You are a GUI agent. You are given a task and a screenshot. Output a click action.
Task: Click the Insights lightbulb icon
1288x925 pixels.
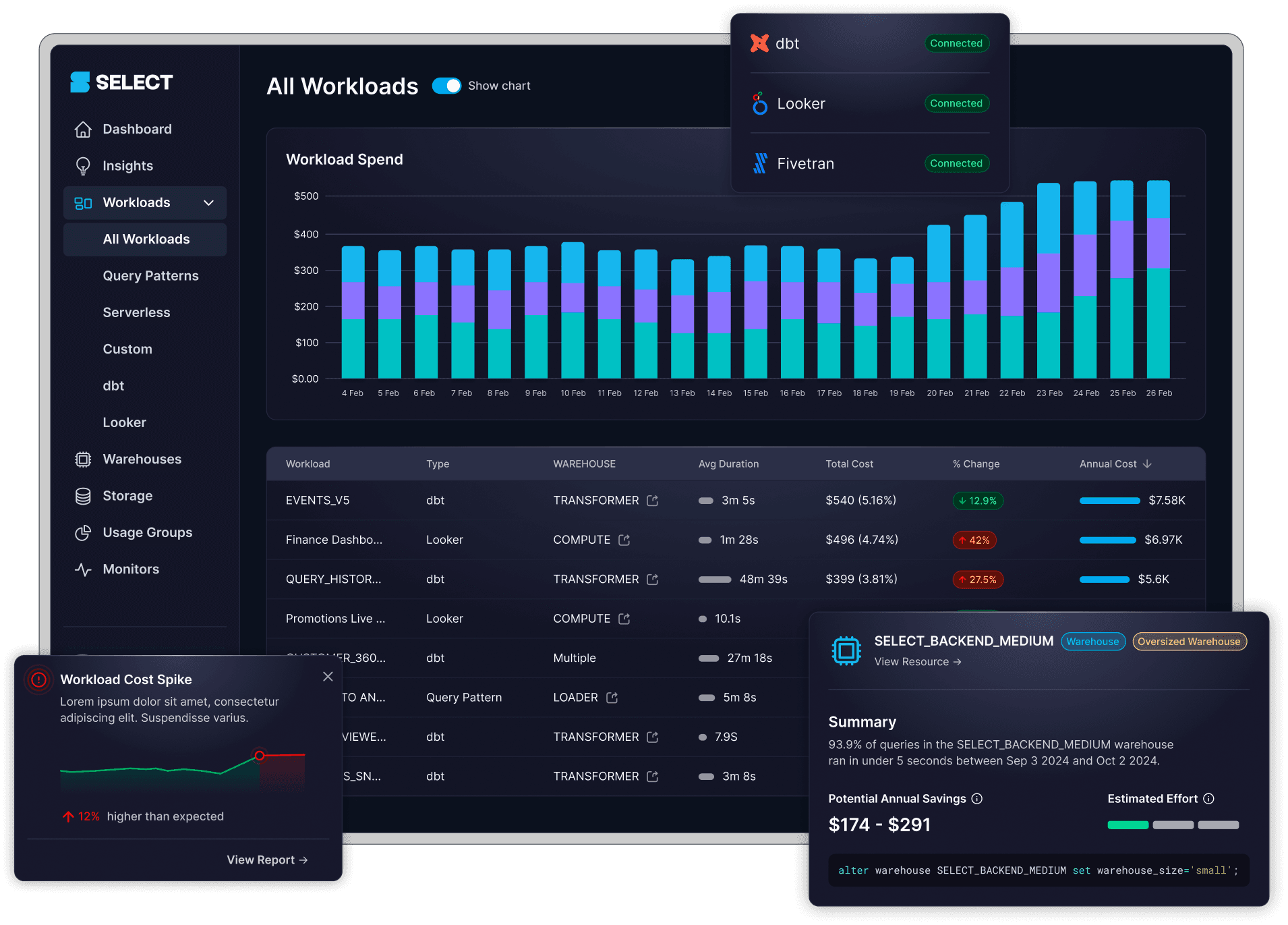coord(83,166)
